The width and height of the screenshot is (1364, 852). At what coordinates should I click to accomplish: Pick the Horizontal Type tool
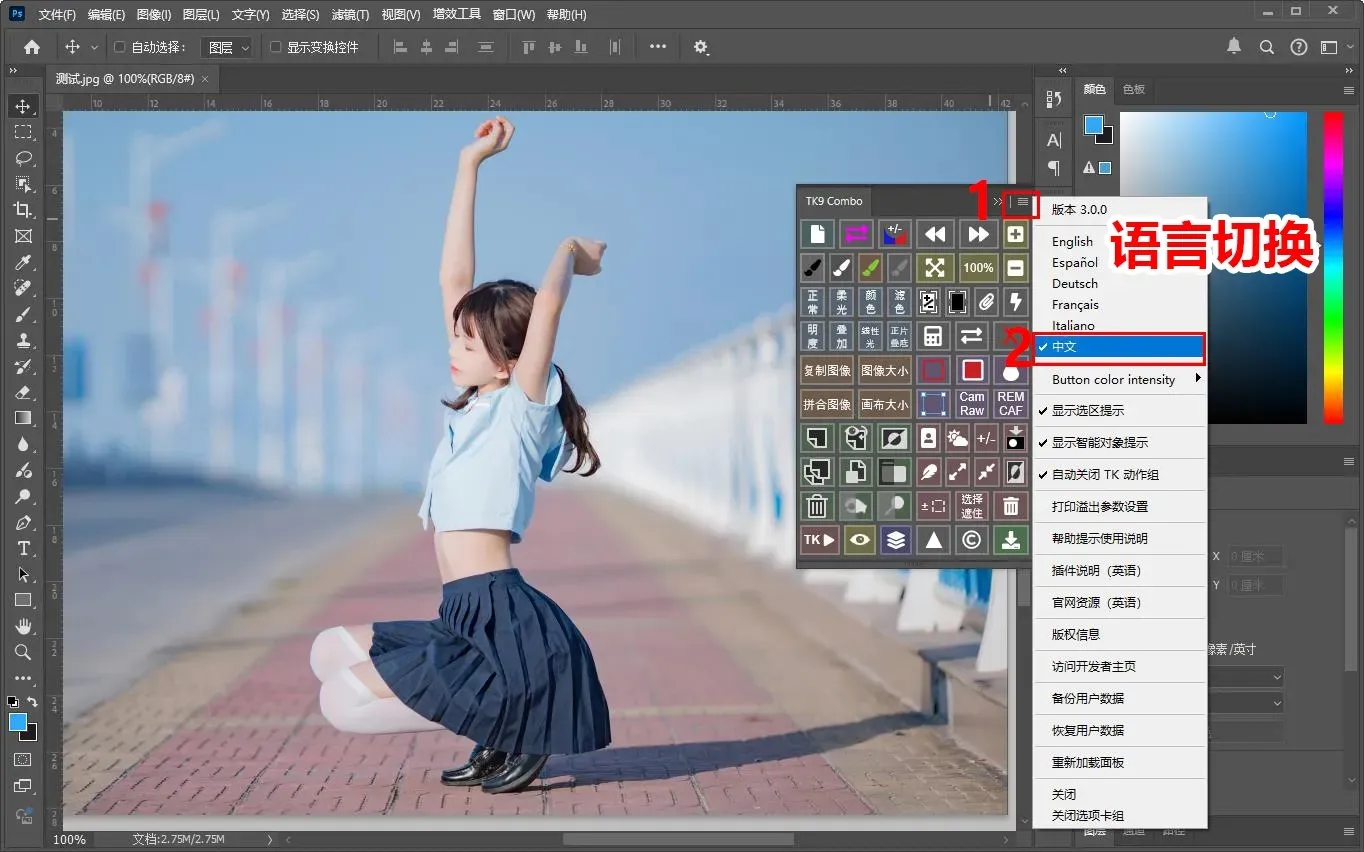22,548
